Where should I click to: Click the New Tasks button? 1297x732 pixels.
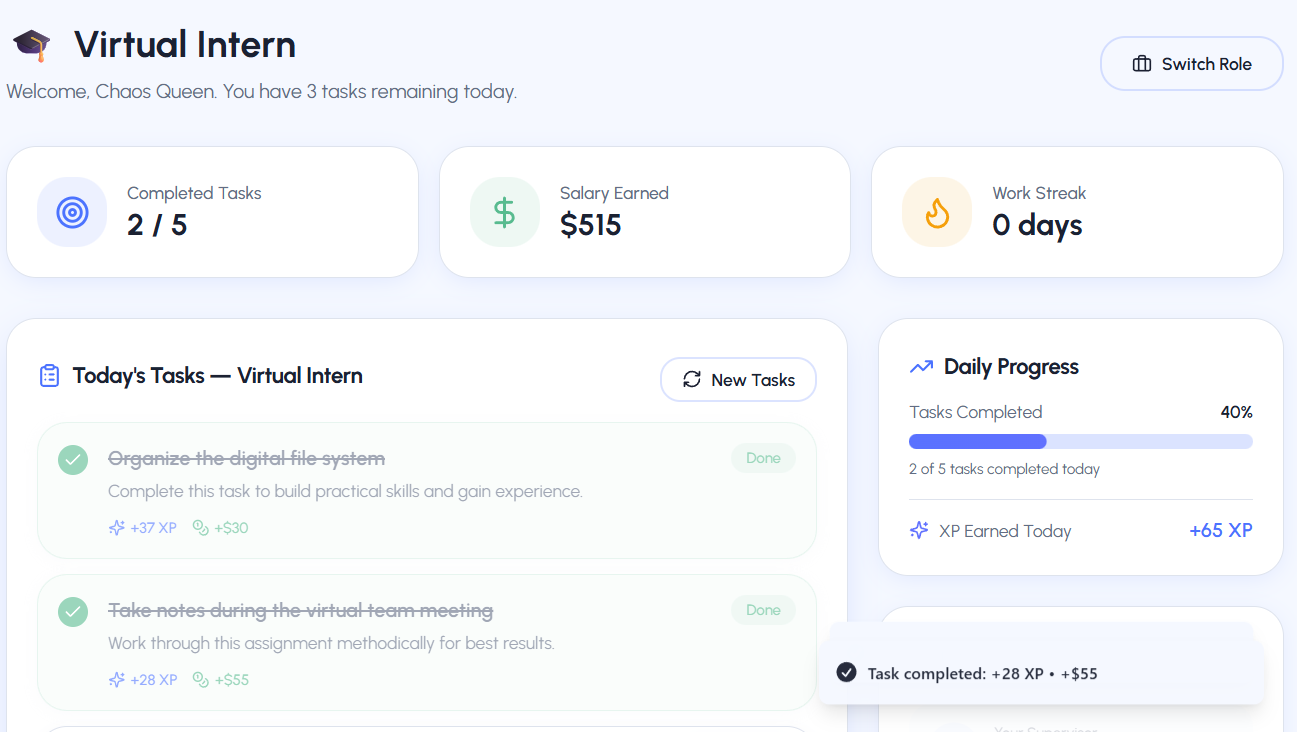[x=738, y=380]
